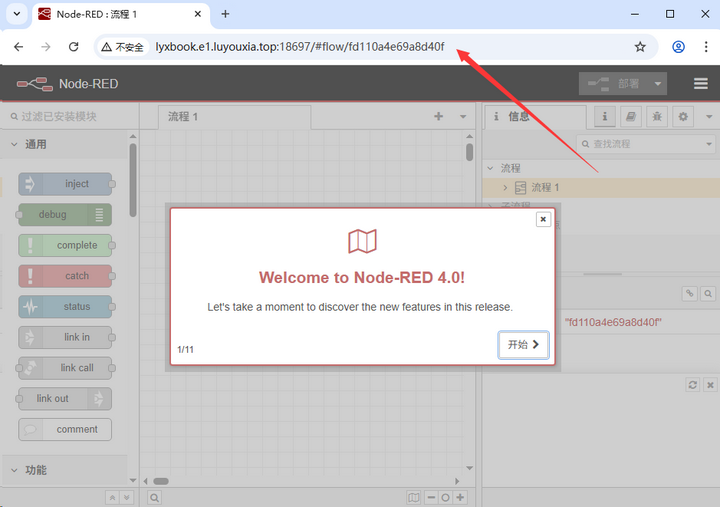
Task: Toggle the navigator map view button
Action: [414, 497]
